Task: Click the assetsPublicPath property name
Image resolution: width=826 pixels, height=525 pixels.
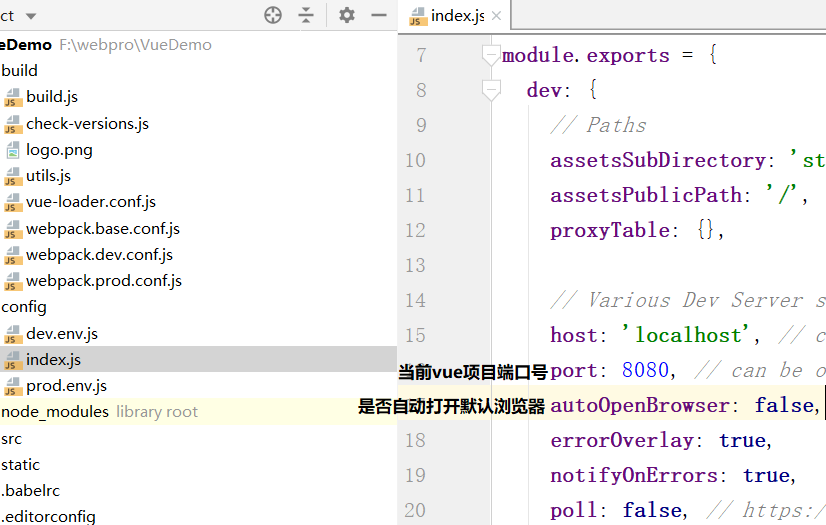Action: (x=646, y=195)
